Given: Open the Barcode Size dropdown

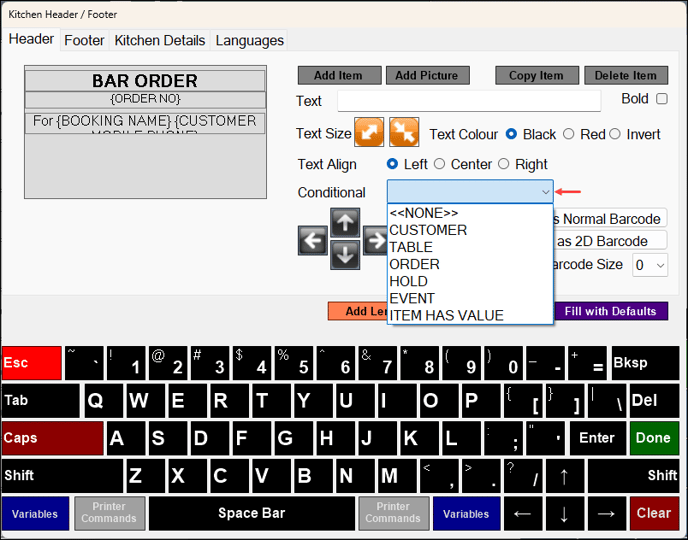Looking at the screenshot, I should (650, 265).
